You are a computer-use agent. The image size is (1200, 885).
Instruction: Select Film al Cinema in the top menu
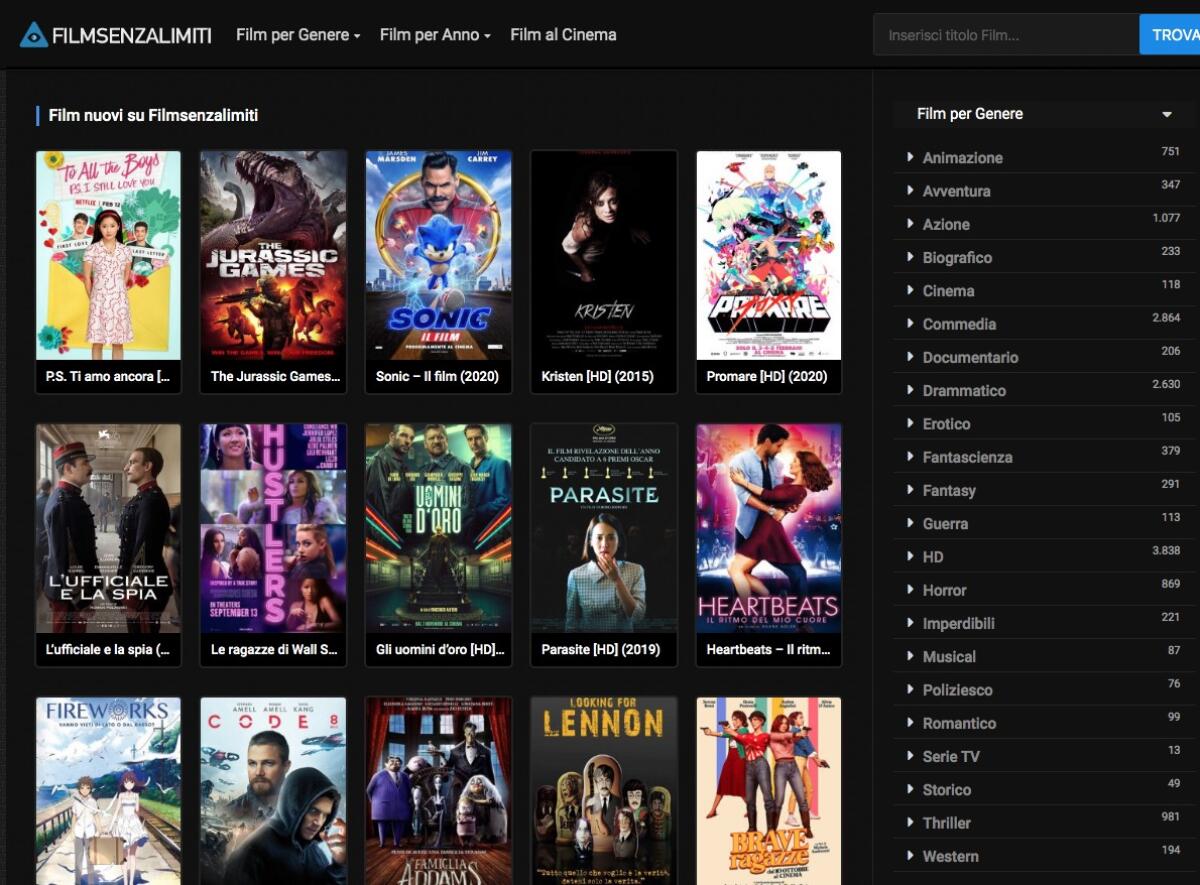[562, 33]
